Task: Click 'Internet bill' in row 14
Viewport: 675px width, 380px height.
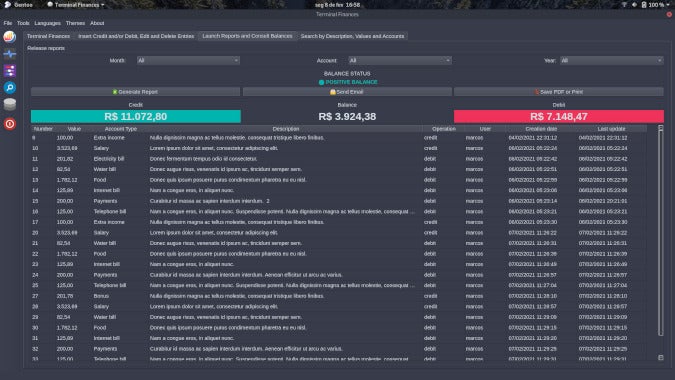Action: (x=106, y=190)
